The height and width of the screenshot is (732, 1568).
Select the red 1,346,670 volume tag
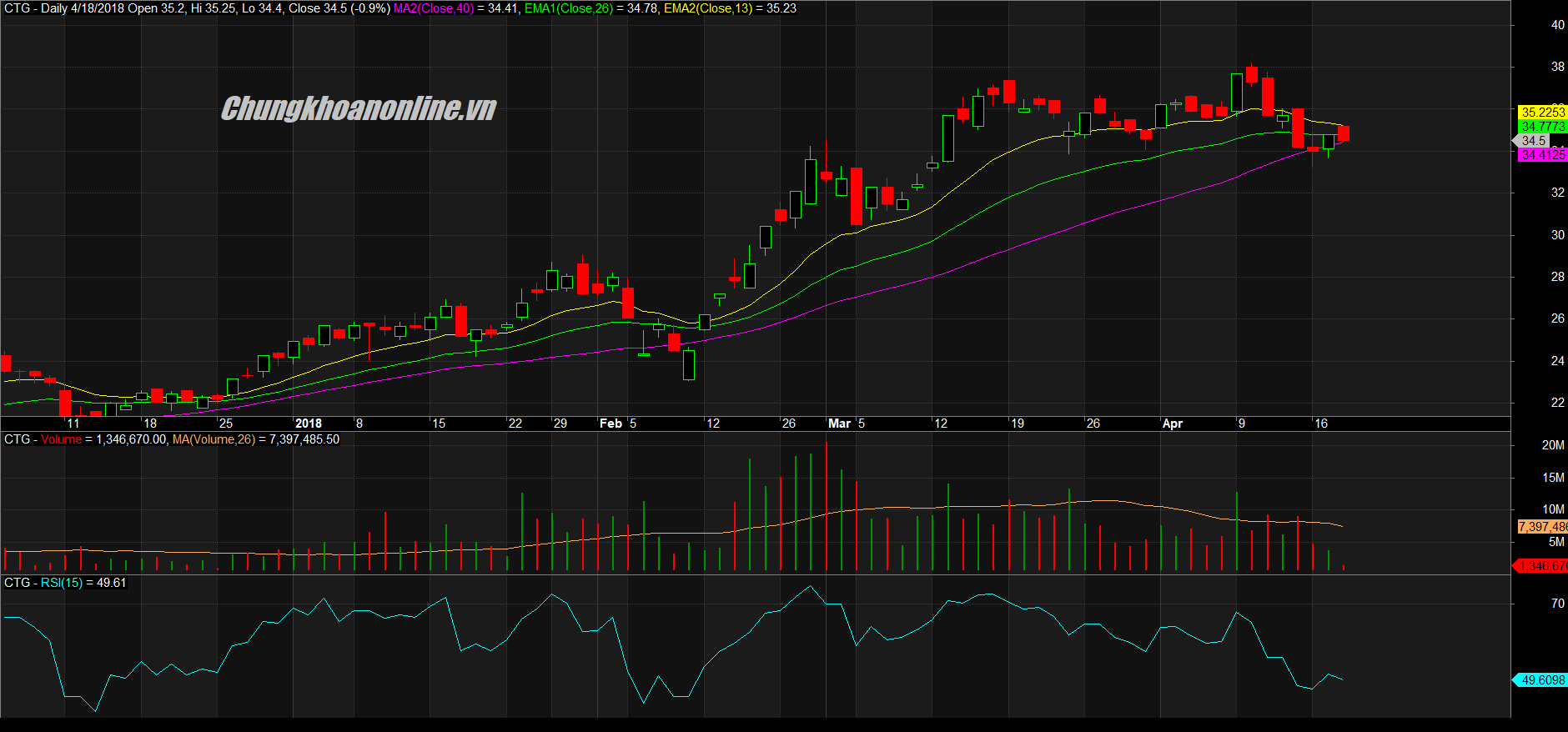[x=1542, y=566]
